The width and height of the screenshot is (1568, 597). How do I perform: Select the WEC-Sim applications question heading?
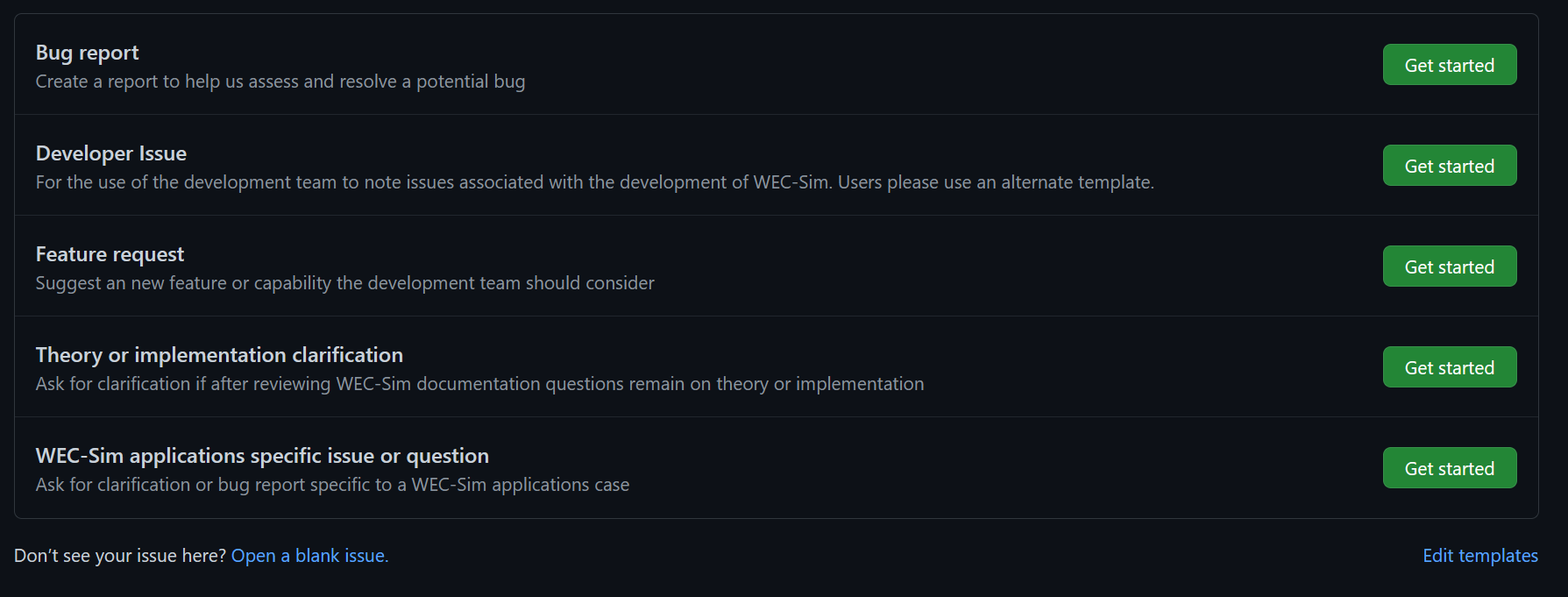261,455
